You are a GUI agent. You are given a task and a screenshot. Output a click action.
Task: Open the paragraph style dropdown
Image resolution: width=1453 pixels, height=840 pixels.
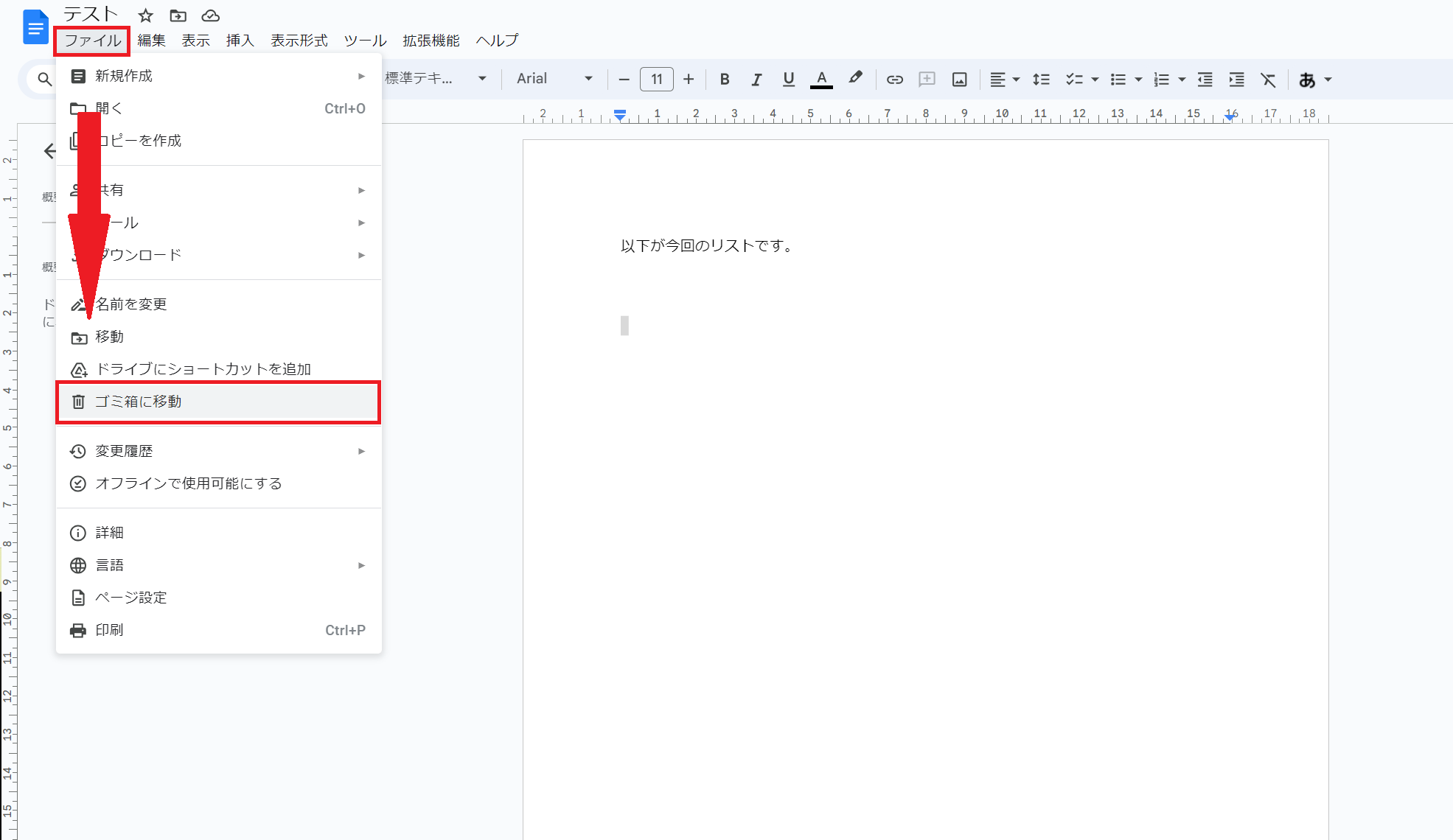436,79
